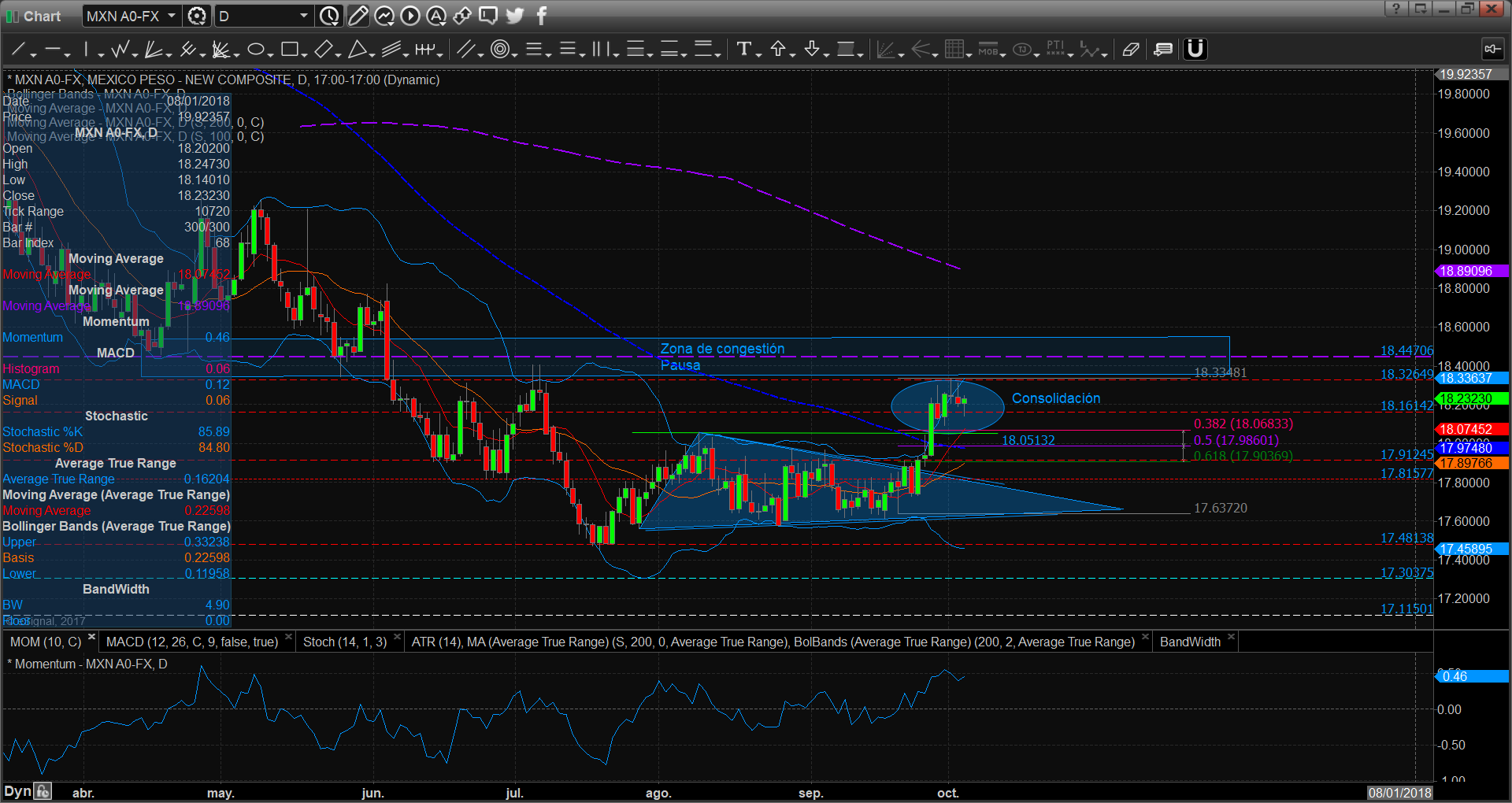
Task: Select the ellipse drawing tool
Action: pos(255,50)
